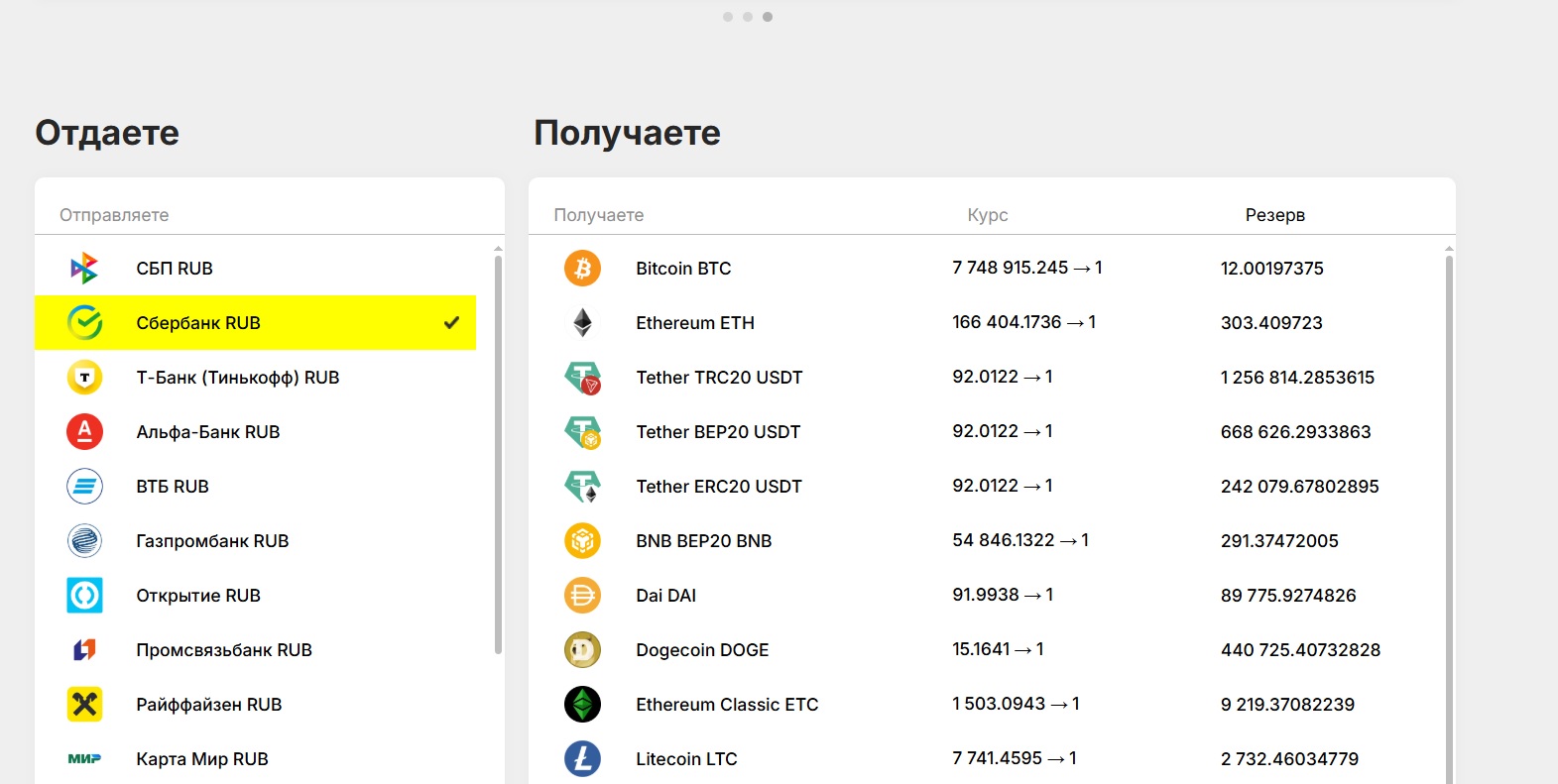Click the Bitcoin BTC coin icon
Screen dimensions: 1558x784
(x=582, y=269)
